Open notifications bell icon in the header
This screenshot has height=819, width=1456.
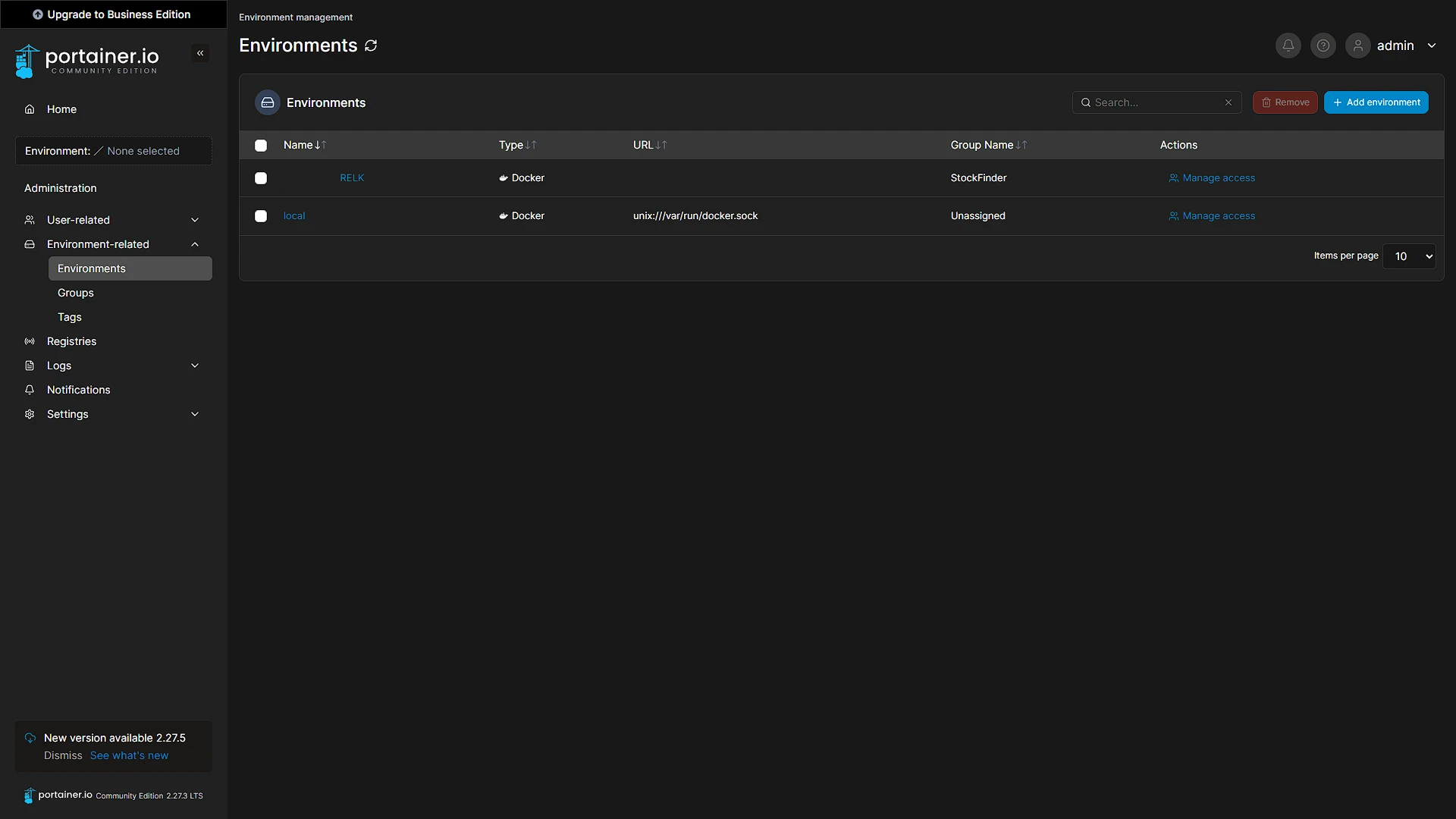click(x=1288, y=45)
